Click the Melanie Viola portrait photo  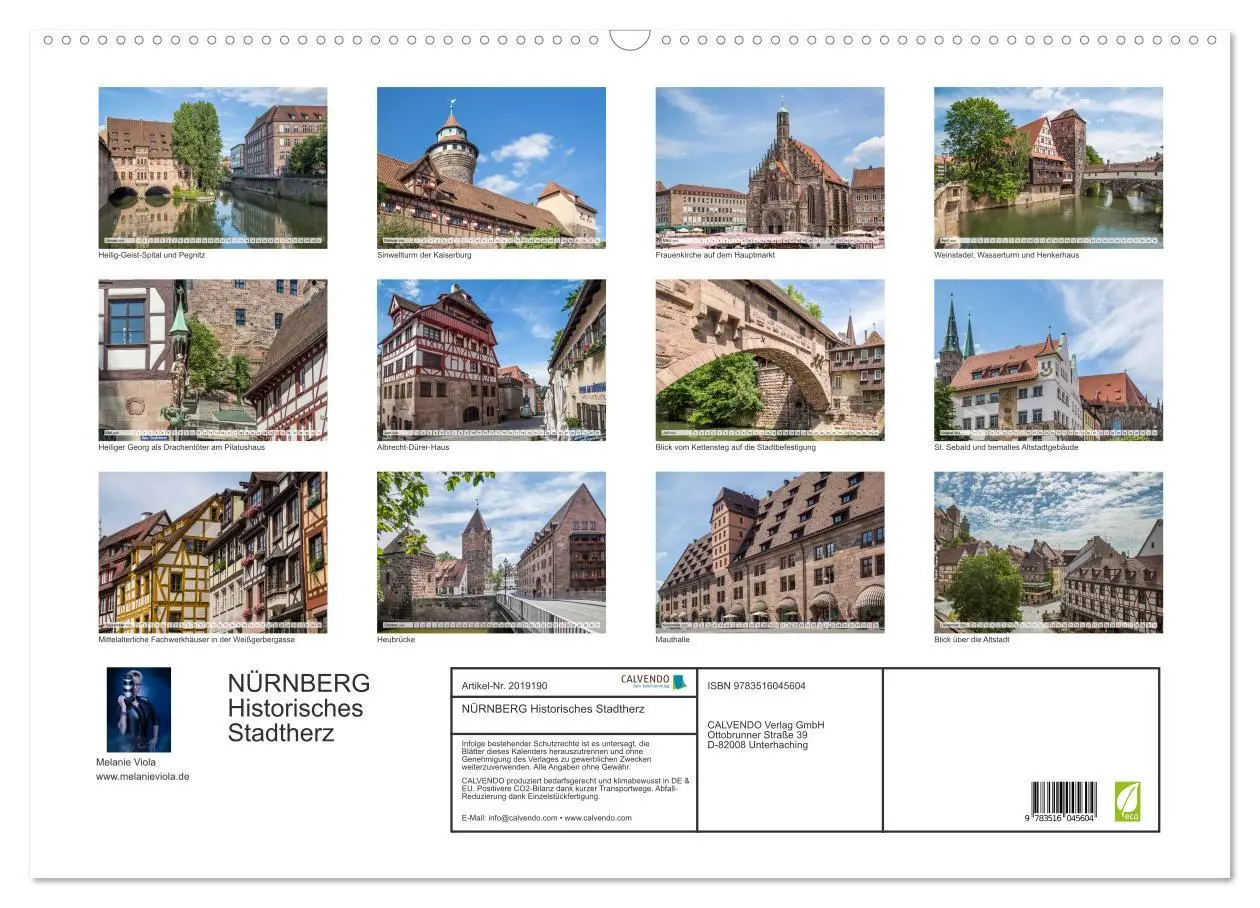tap(139, 710)
